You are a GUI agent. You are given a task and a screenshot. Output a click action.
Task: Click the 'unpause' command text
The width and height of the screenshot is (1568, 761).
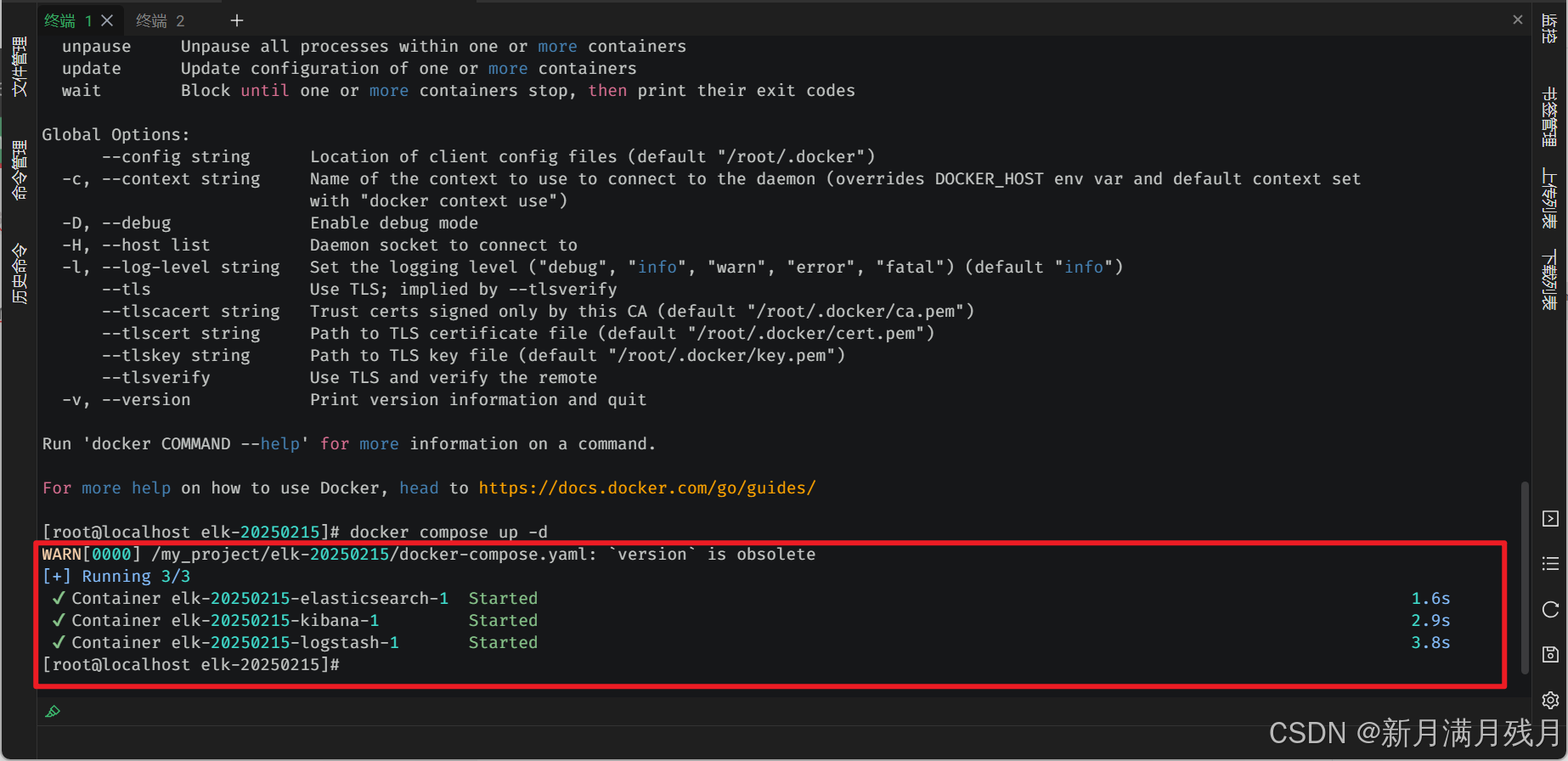[97, 46]
